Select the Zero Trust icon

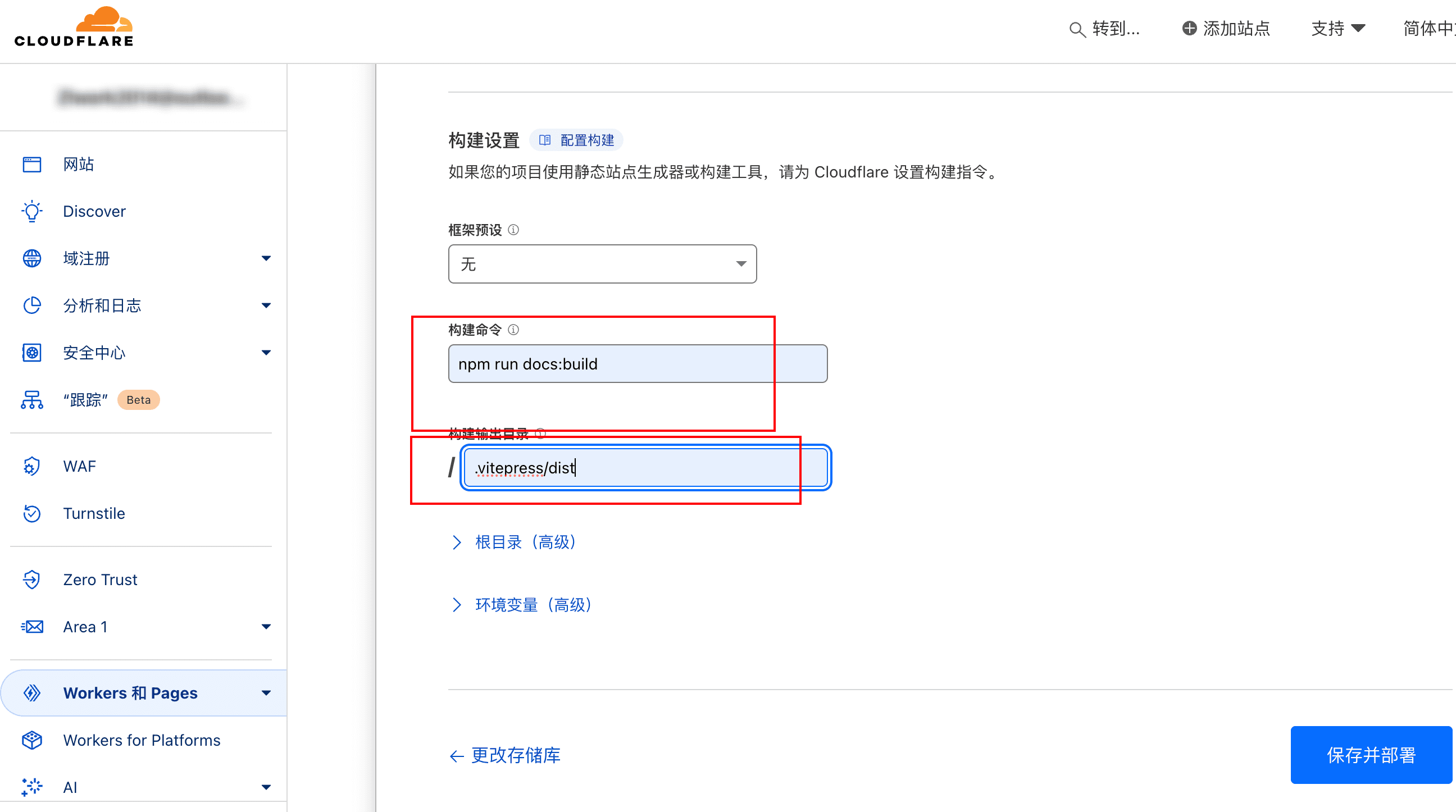32,579
